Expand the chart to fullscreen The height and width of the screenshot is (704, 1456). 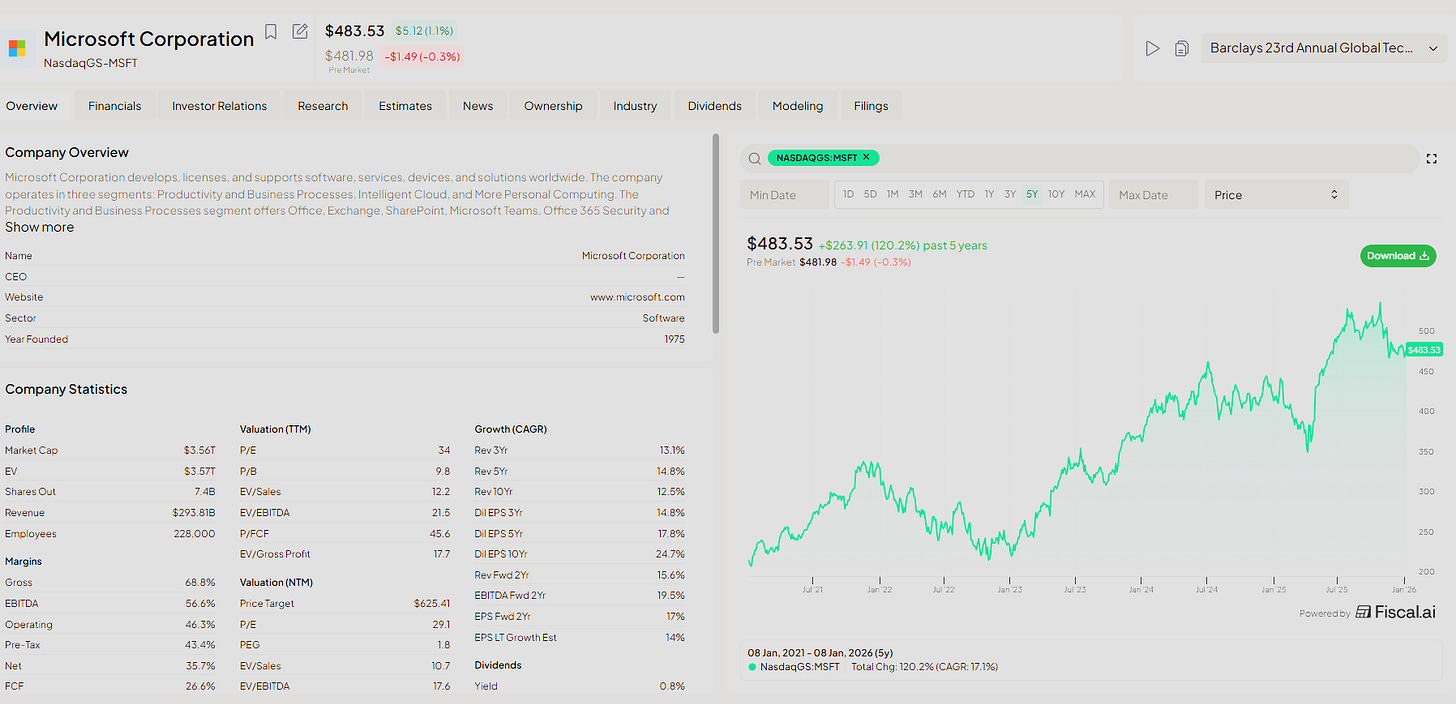(x=1431, y=158)
